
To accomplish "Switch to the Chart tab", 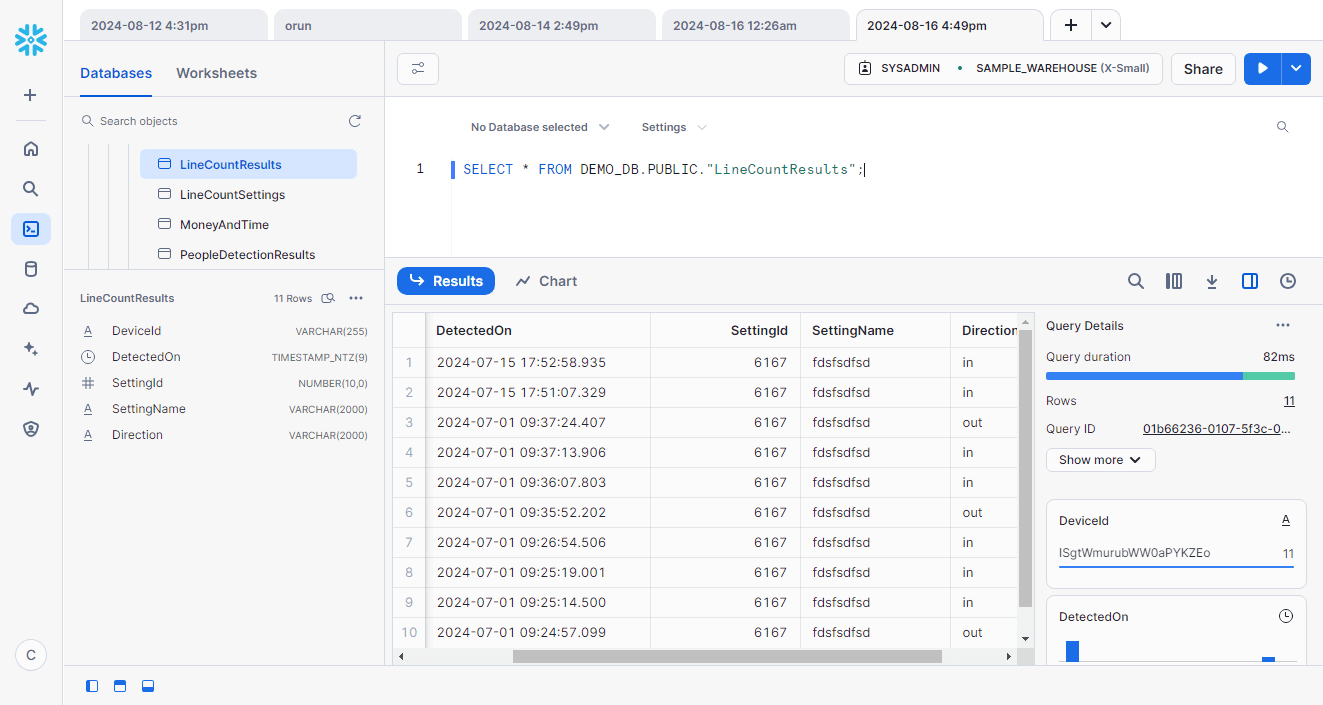I will 546,281.
